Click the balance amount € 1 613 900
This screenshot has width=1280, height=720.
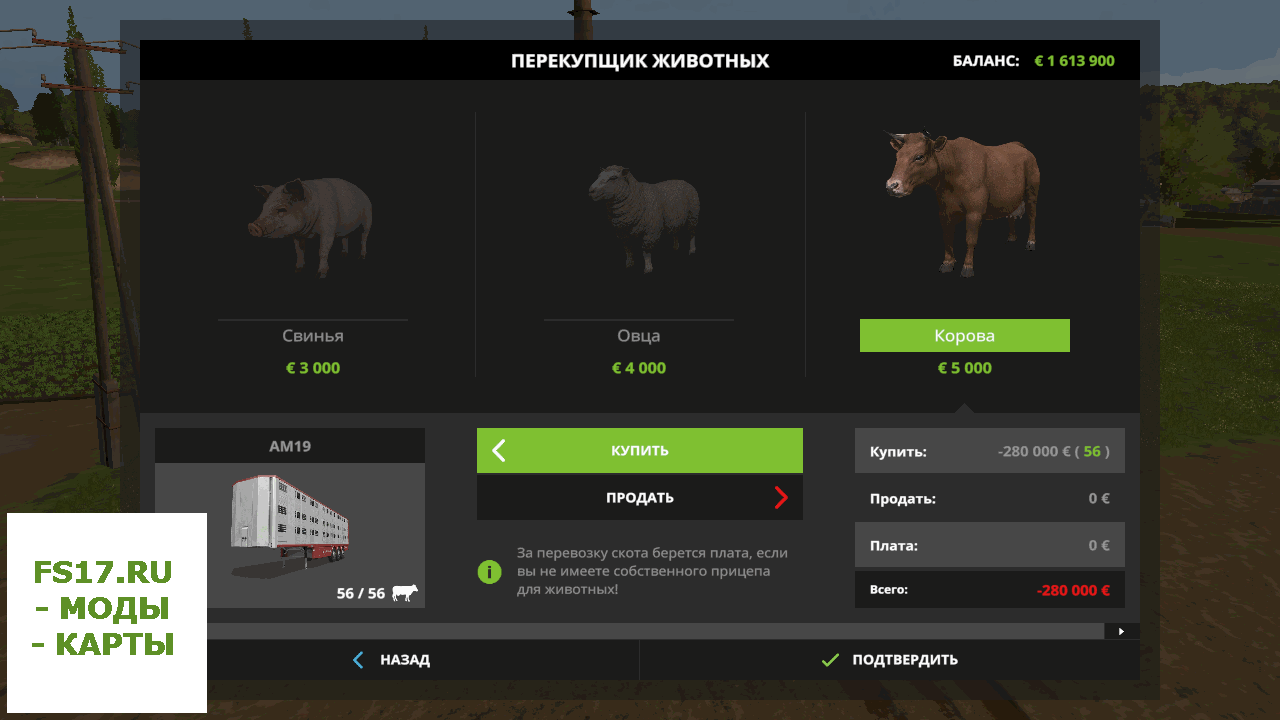1074,61
